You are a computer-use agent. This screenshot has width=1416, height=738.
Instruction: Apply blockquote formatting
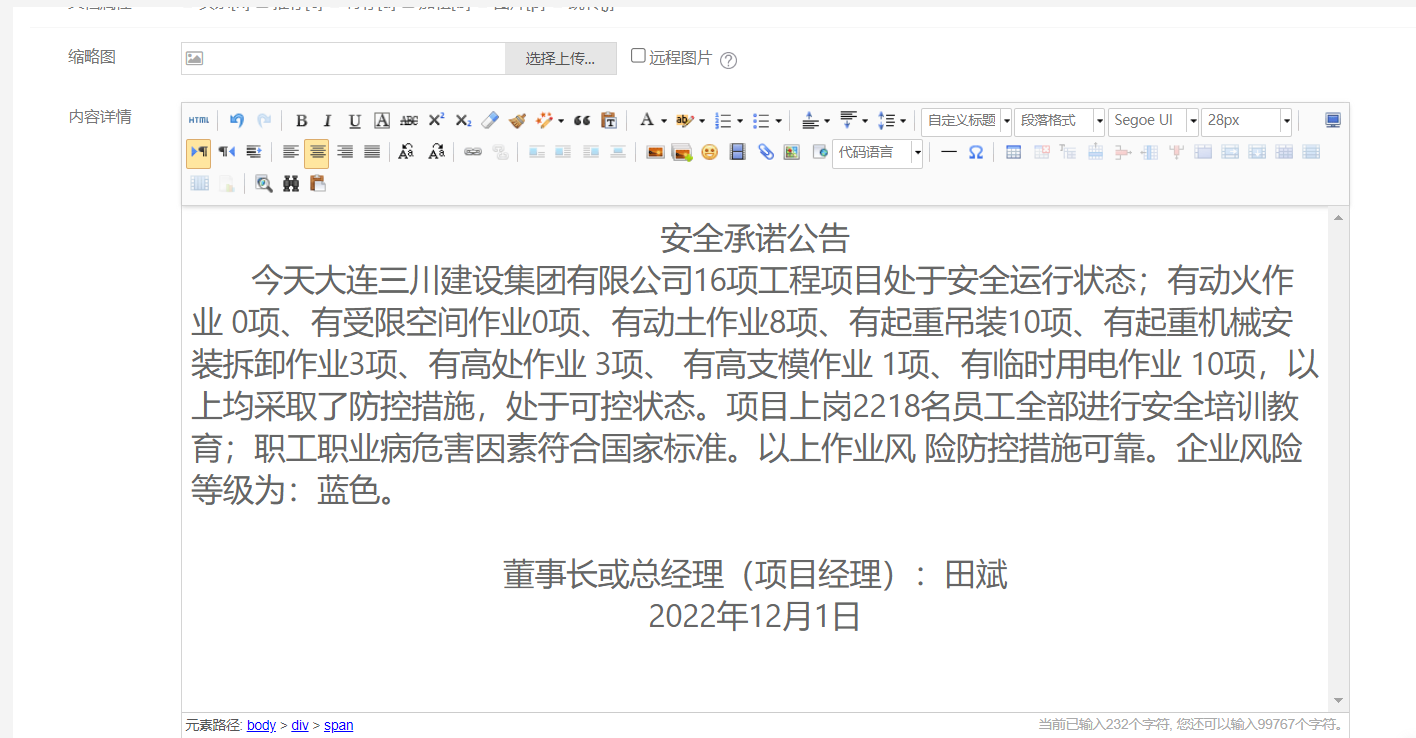[582, 121]
